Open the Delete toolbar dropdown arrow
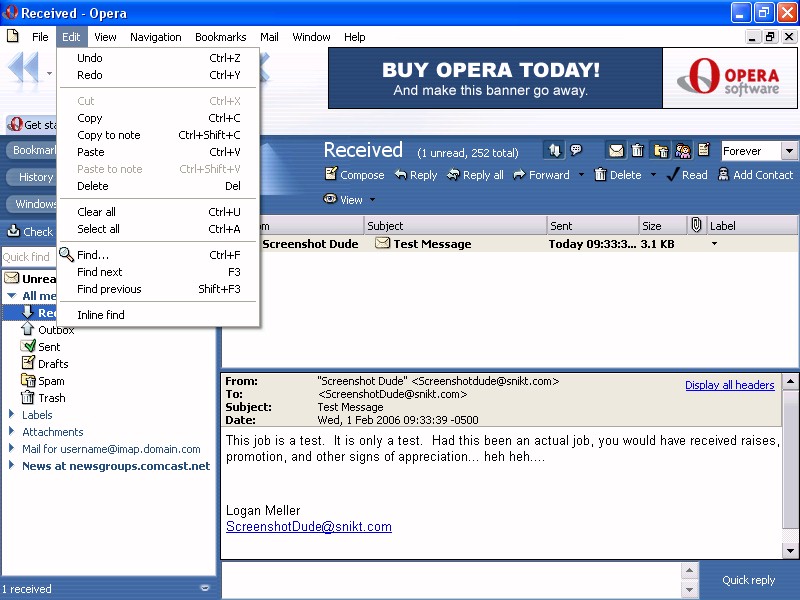 654,175
